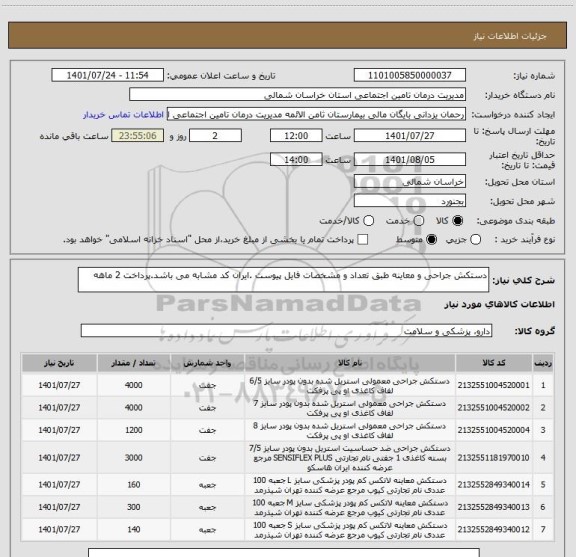Click quantity 1200 in row 3
Screen dimensions: 576x557
coord(134,430)
